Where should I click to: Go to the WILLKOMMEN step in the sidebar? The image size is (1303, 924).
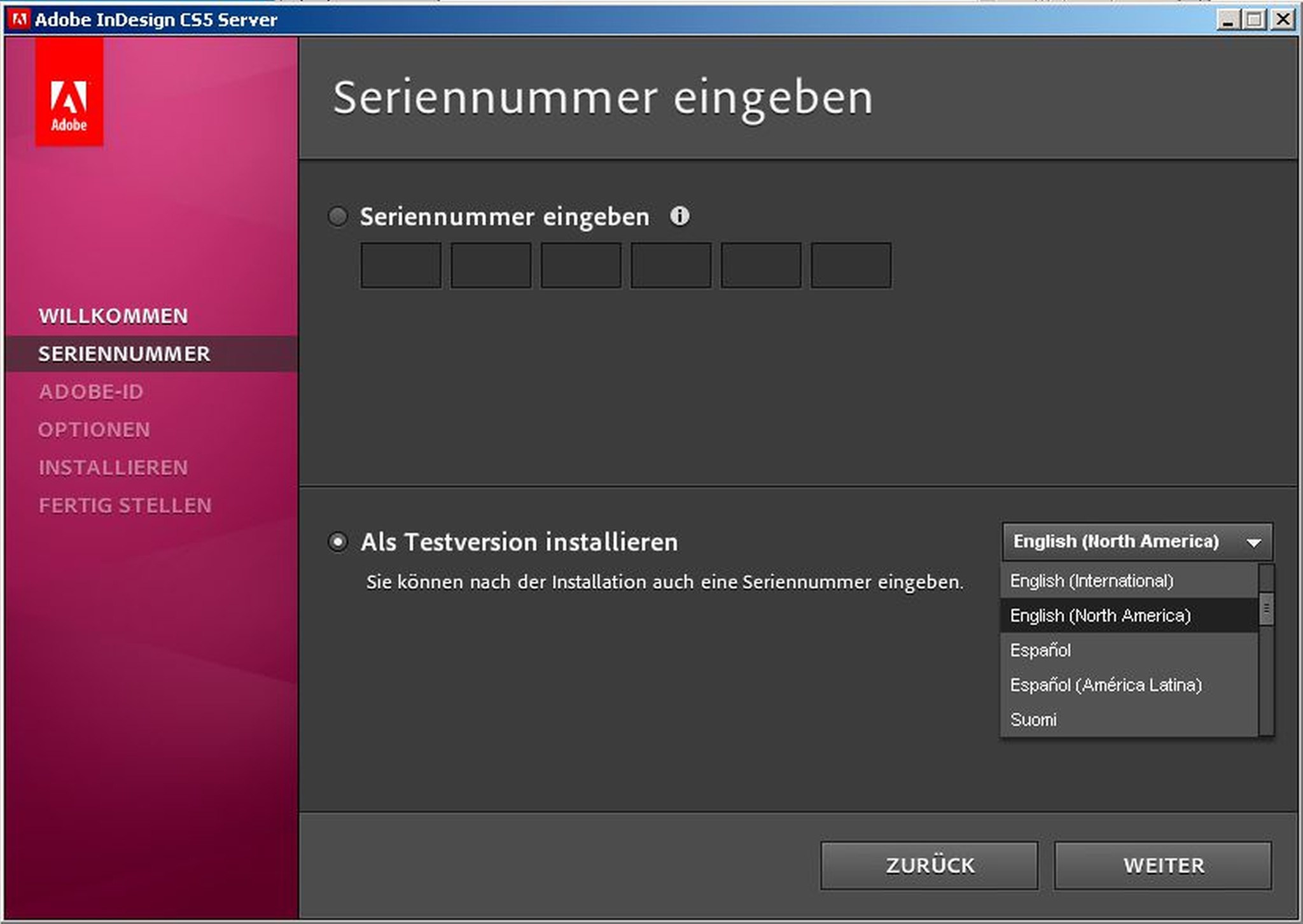pos(113,316)
